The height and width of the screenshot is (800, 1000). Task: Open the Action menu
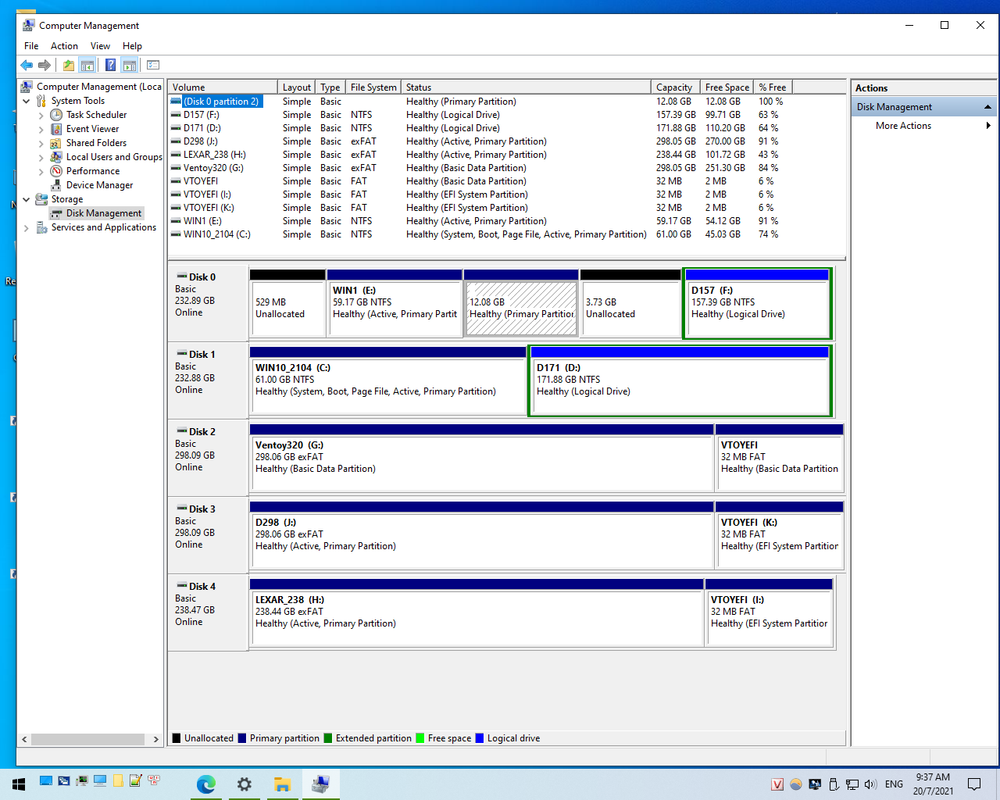(64, 46)
